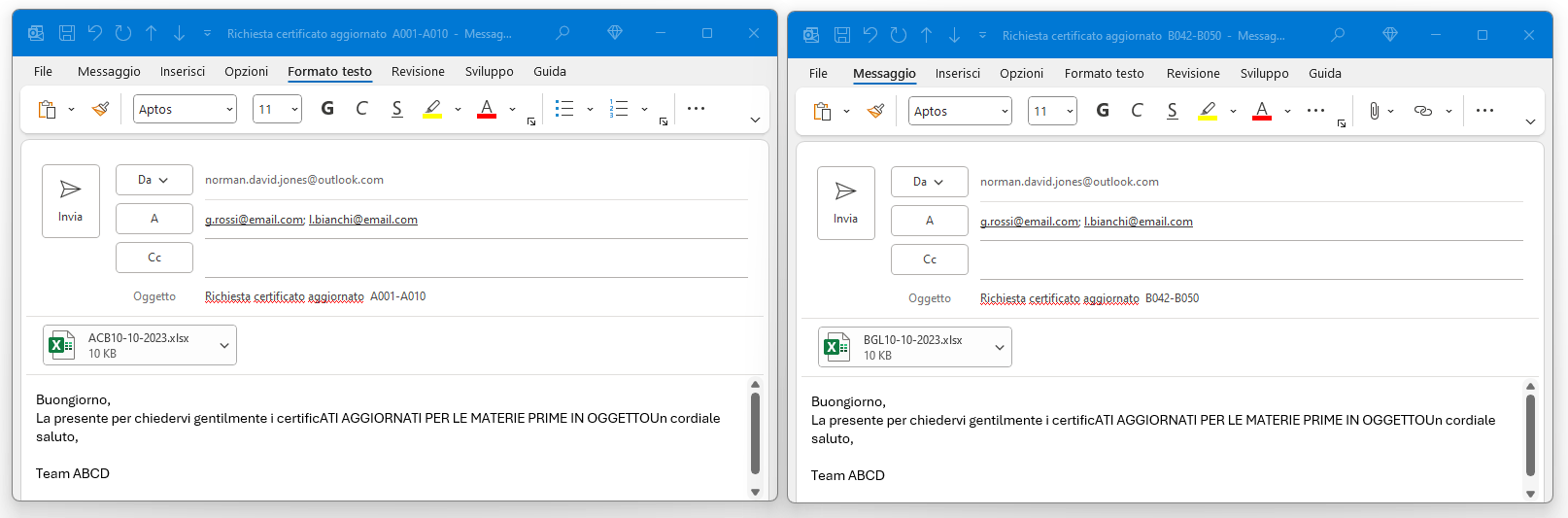Insert link icon in B042-B050 window
Viewport: 1568px width, 518px height.
click(1423, 111)
